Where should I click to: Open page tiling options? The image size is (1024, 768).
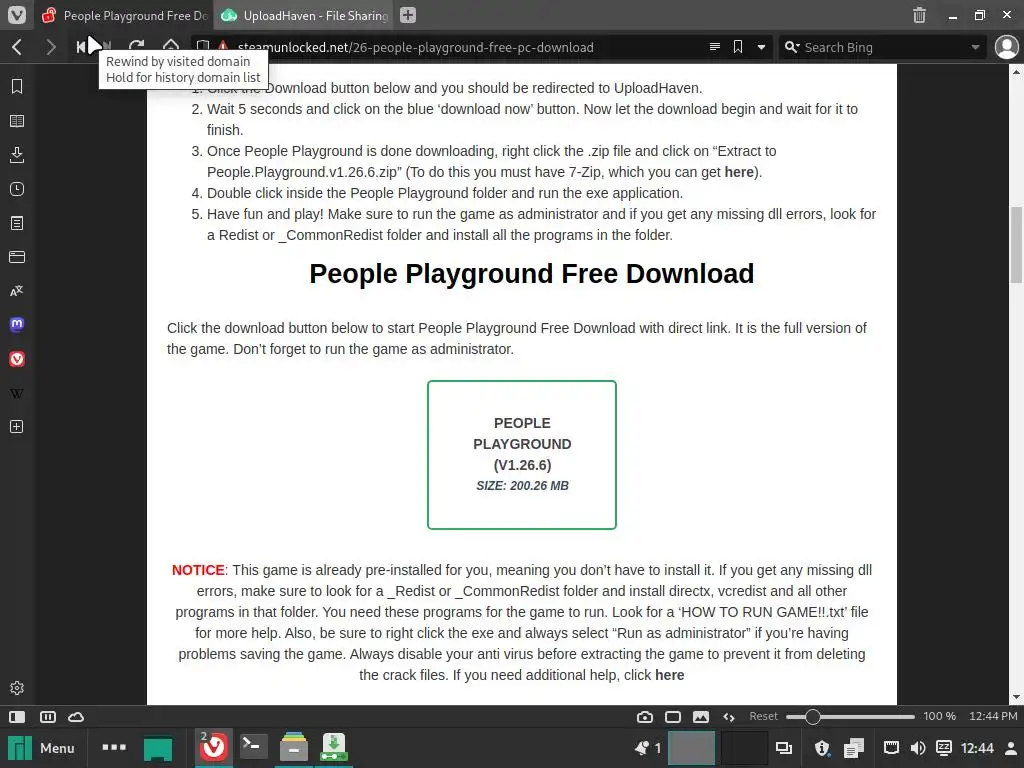click(673, 717)
